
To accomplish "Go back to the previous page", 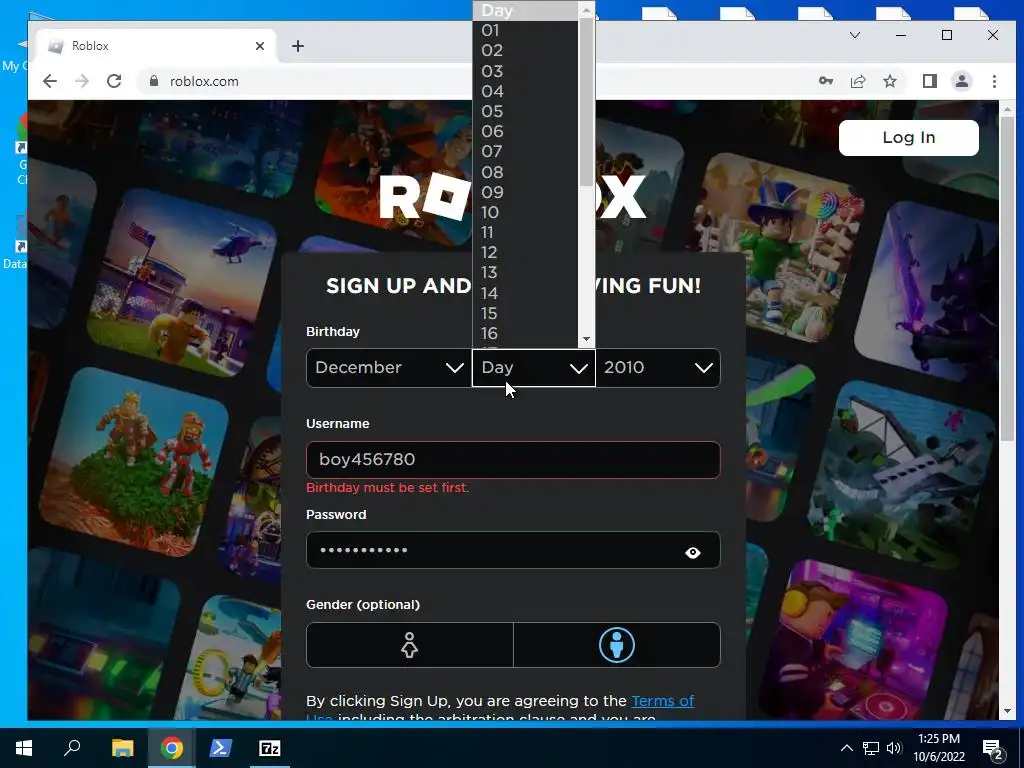I will [x=50, y=81].
